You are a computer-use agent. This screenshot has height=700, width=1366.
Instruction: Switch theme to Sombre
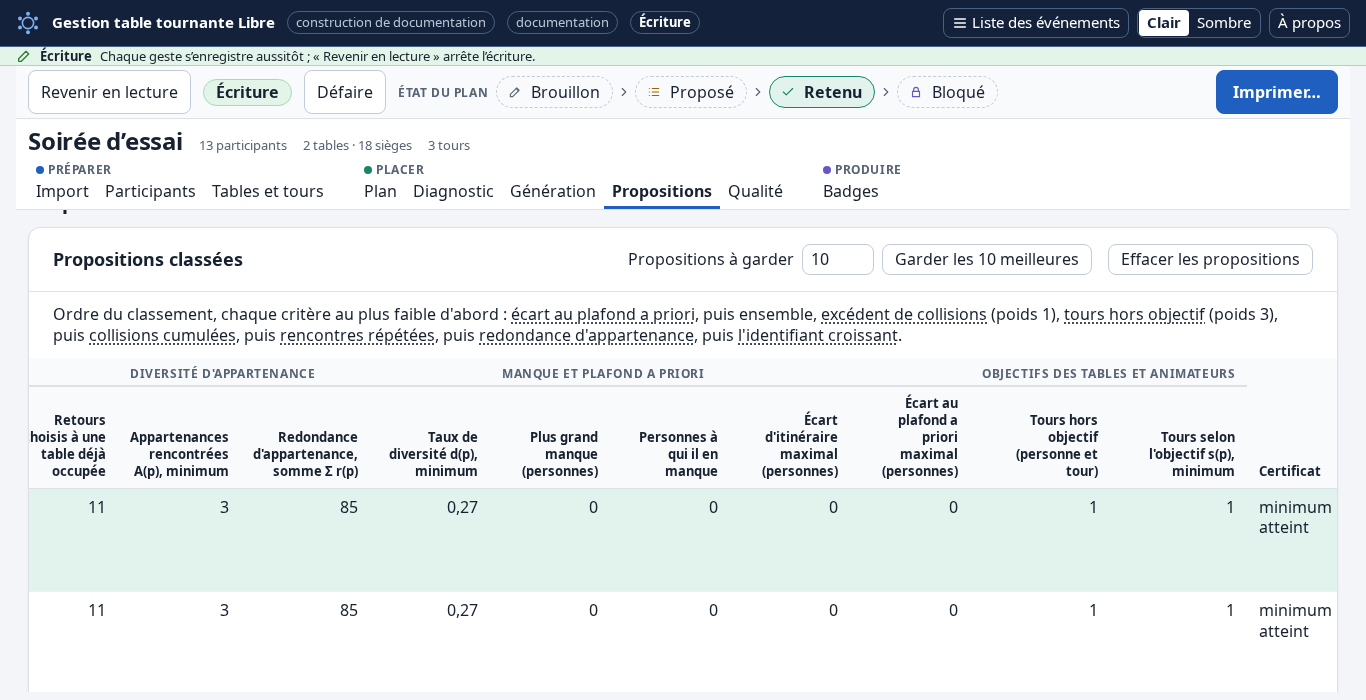[x=1224, y=23]
